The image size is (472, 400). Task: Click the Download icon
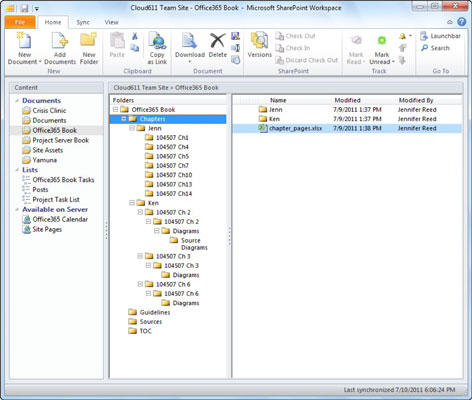(189, 41)
